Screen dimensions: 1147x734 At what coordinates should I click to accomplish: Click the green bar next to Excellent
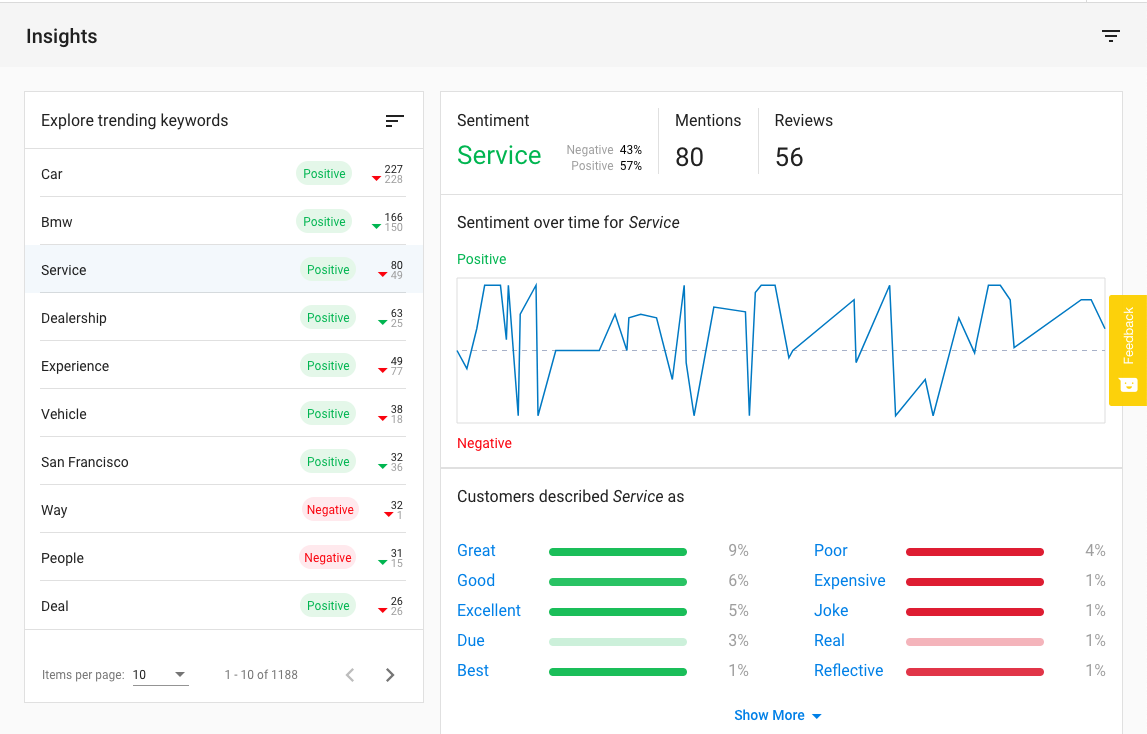(617, 610)
